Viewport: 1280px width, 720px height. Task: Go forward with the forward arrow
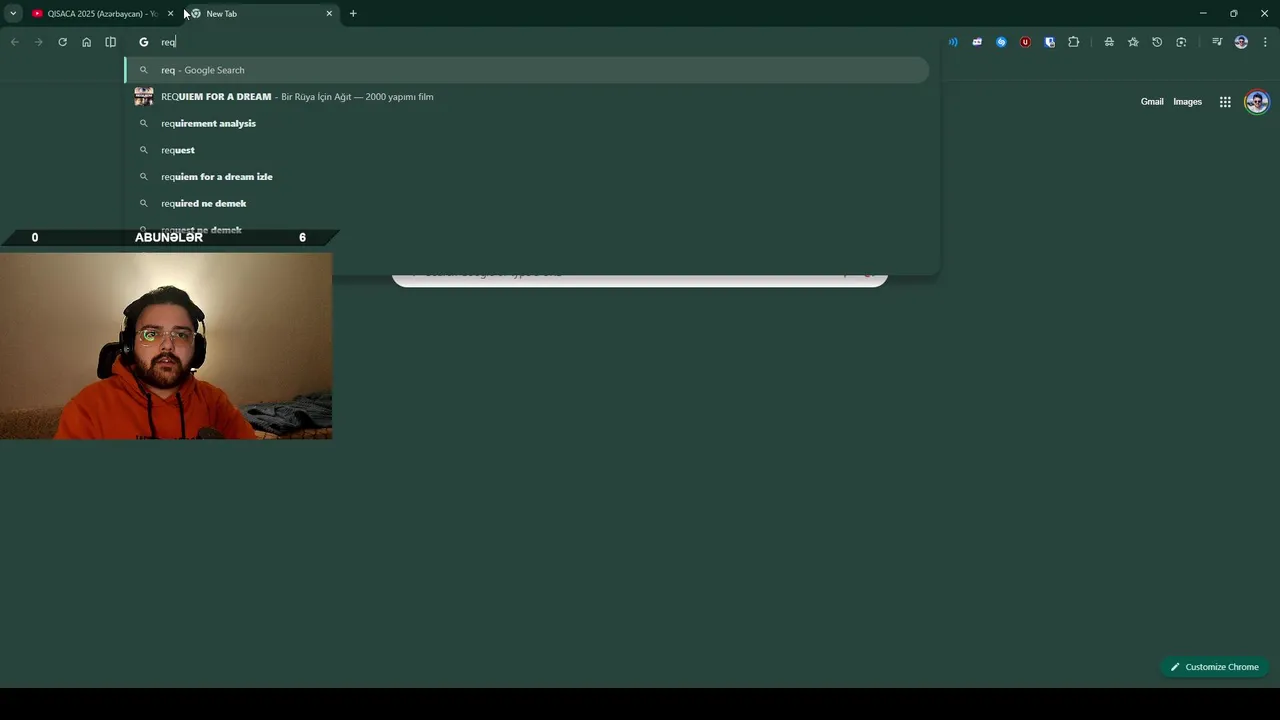pos(39,42)
